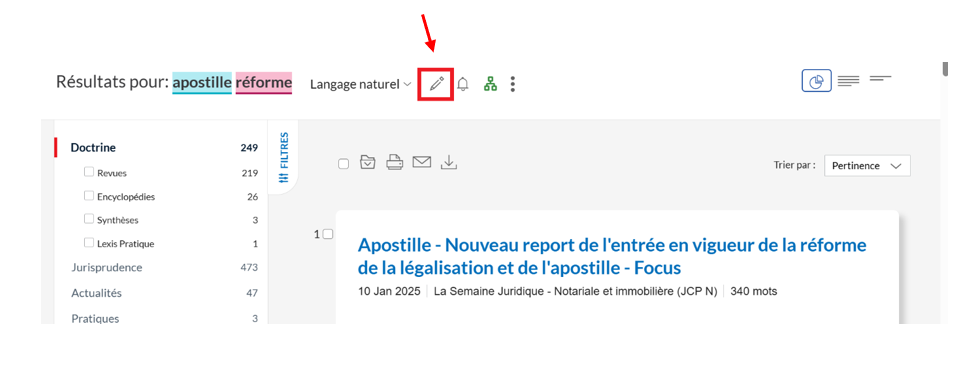The width and height of the screenshot is (958, 391).
Task: Check the Encyclopédies filter checkbox
Action: 89,196
